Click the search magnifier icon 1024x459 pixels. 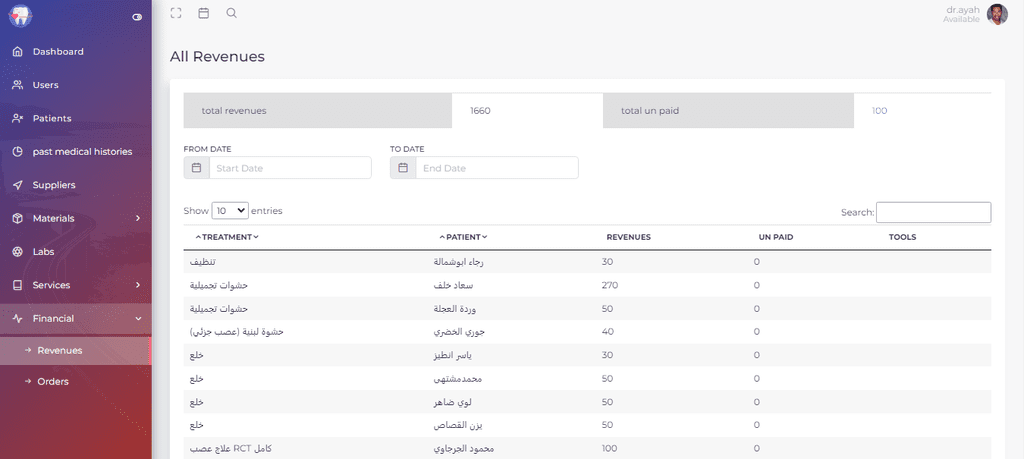pyautogui.click(x=231, y=13)
